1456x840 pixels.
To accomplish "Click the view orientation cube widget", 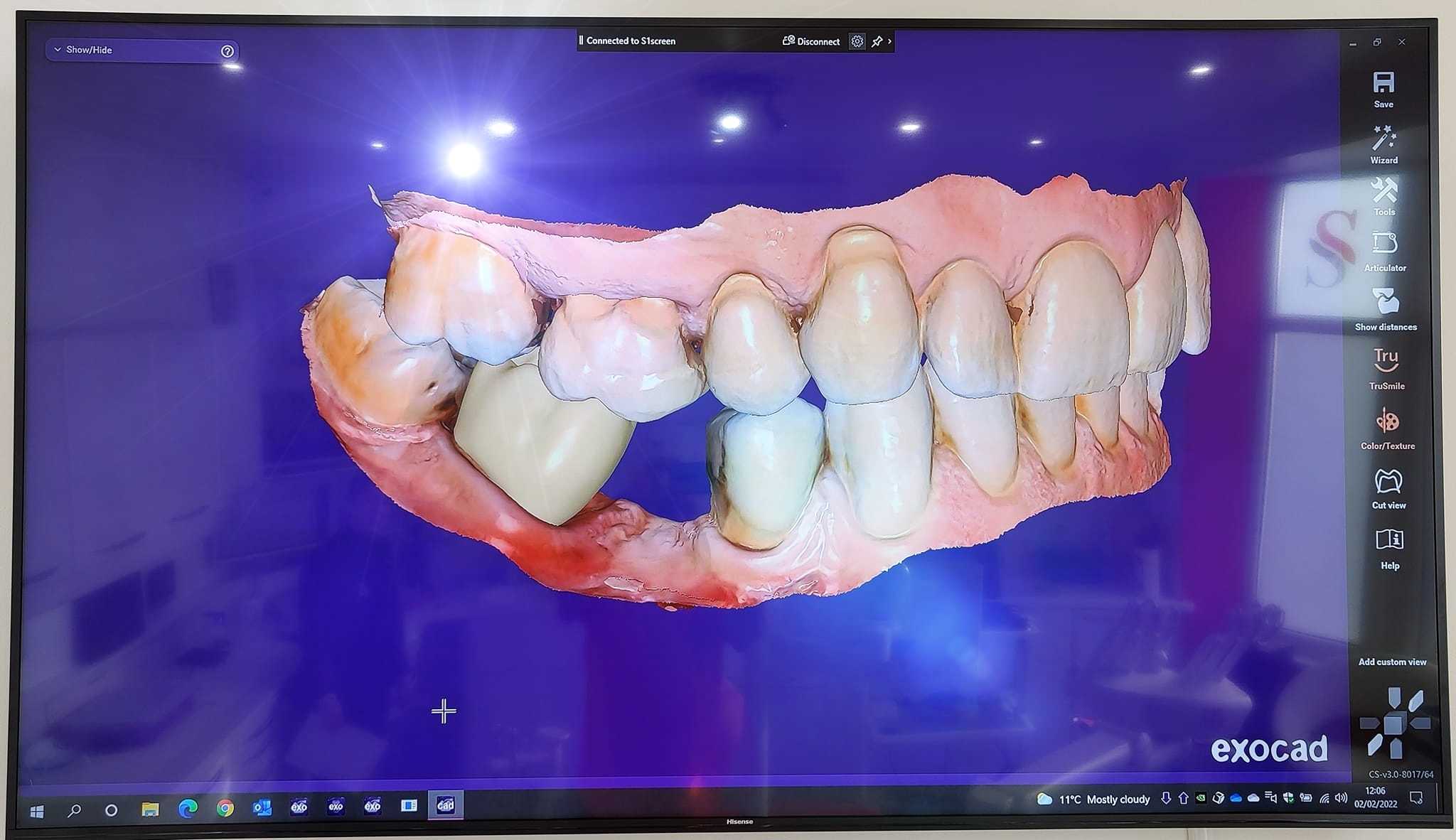I will [1394, 723].
